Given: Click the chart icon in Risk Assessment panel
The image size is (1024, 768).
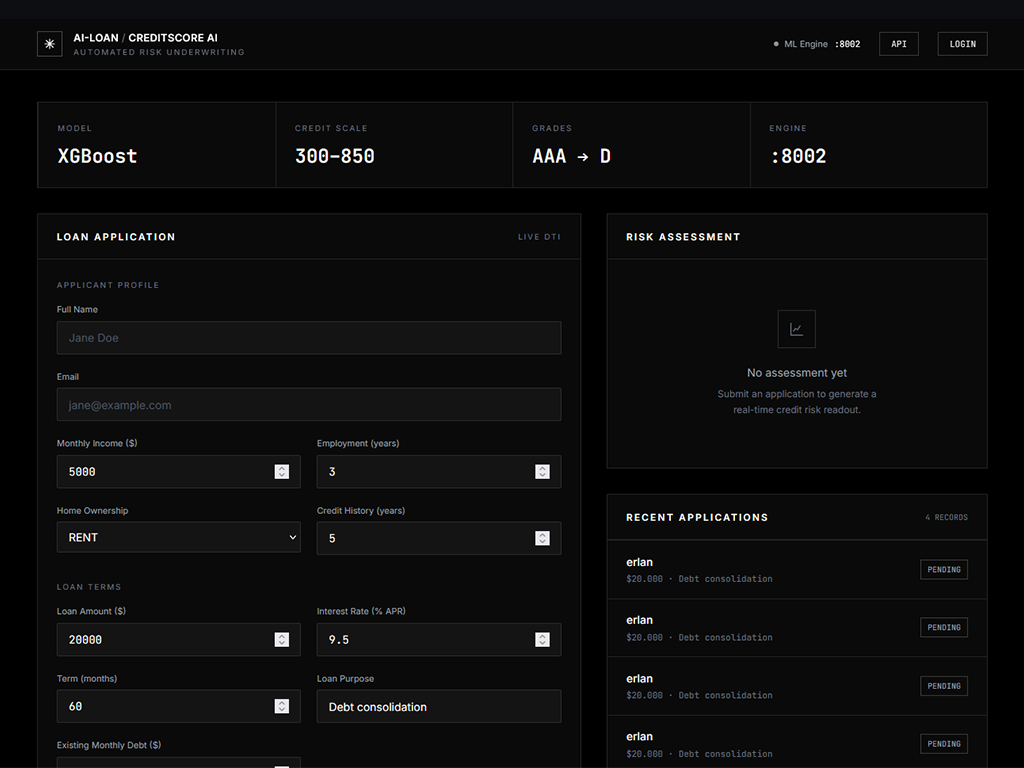Looking at the screenshot, I should (x=796, y=329).
